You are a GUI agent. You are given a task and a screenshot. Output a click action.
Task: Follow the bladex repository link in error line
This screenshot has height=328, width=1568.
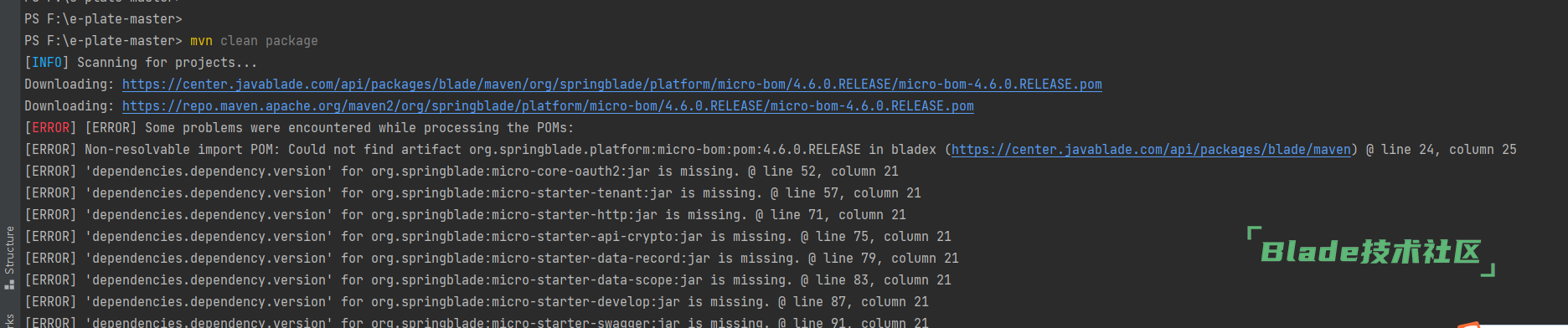(x=1151, y=150)
